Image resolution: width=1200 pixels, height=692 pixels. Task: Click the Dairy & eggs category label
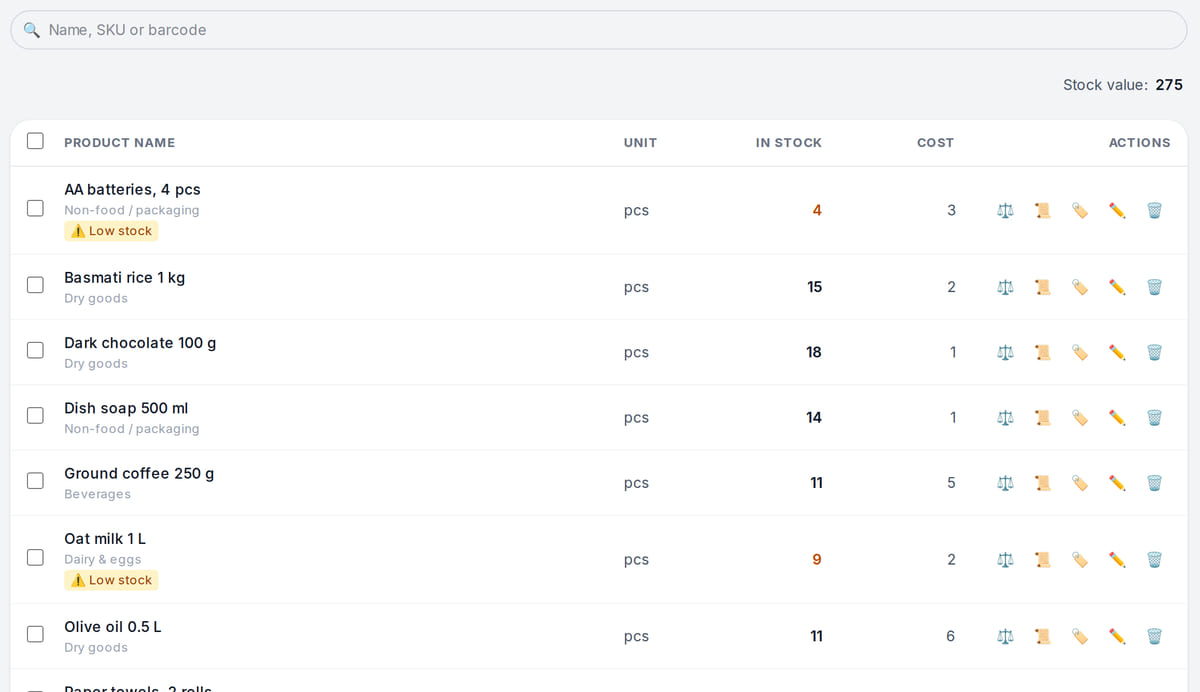pos(102,559)
